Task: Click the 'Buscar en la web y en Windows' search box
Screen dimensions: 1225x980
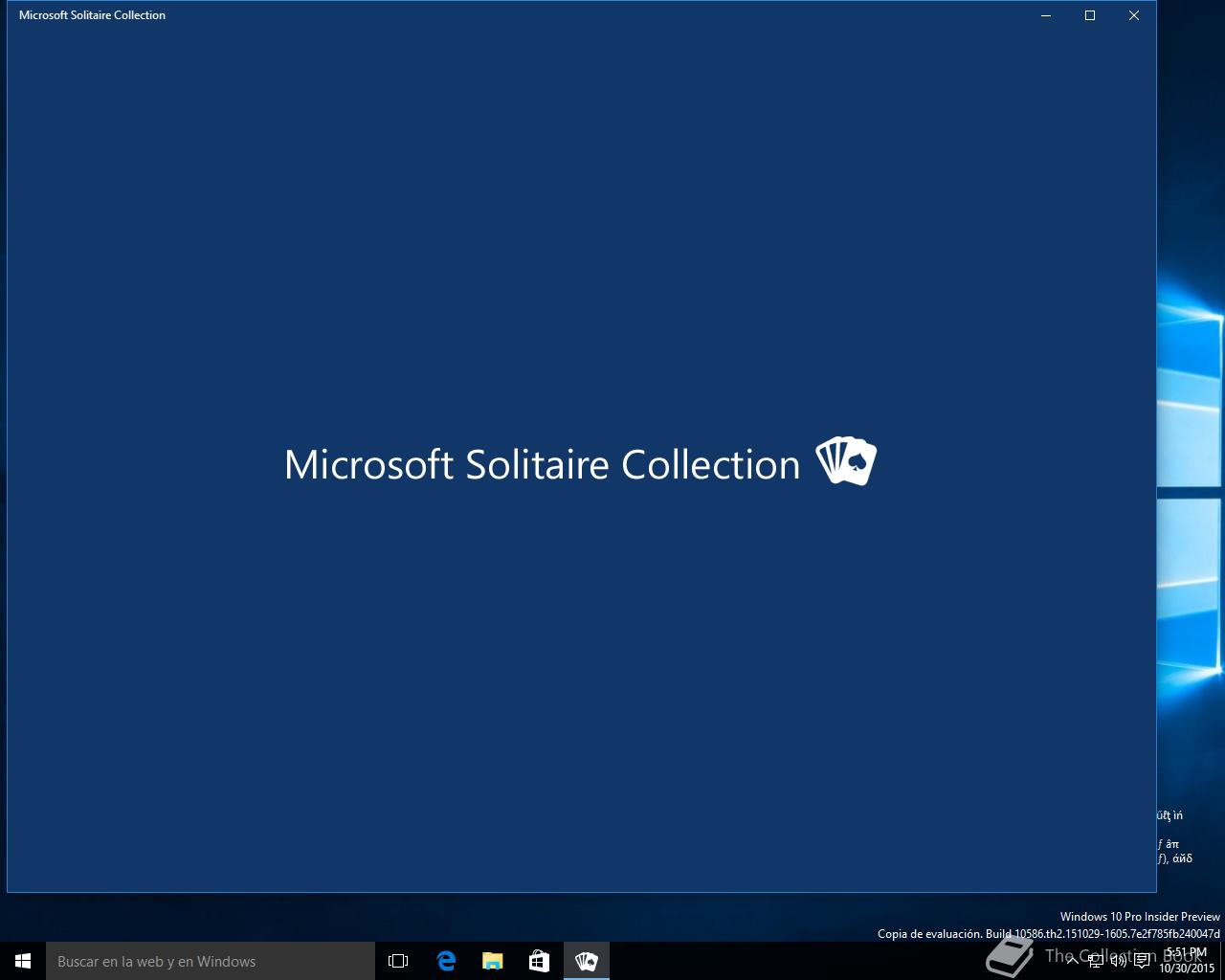Action: 211,961
